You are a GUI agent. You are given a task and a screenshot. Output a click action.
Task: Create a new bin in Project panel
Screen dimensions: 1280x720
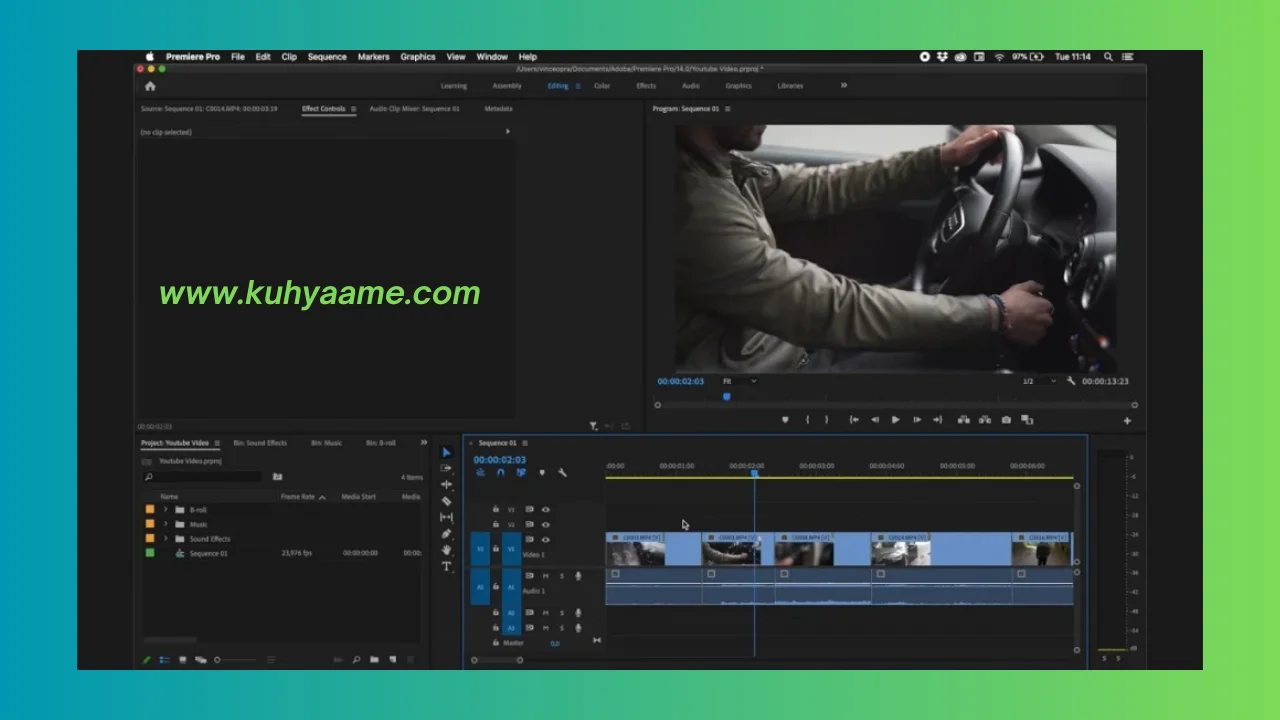[374, 660]
